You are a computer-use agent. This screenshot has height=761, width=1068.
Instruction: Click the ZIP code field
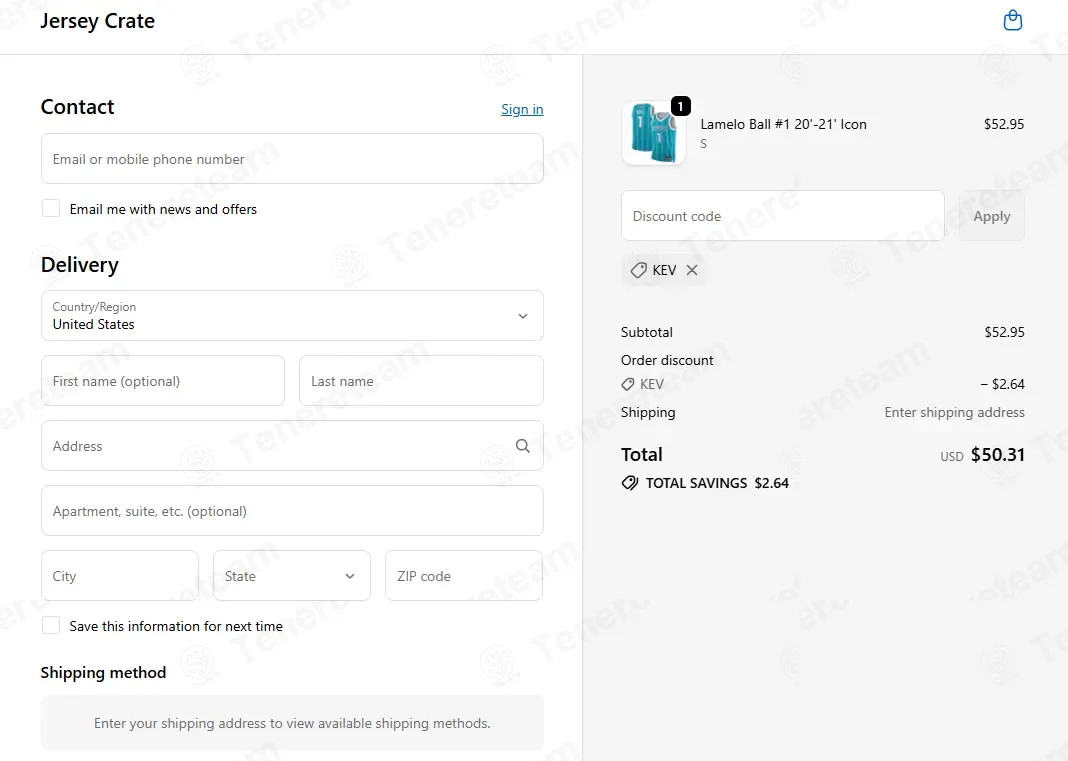click(x=464, y=576)
